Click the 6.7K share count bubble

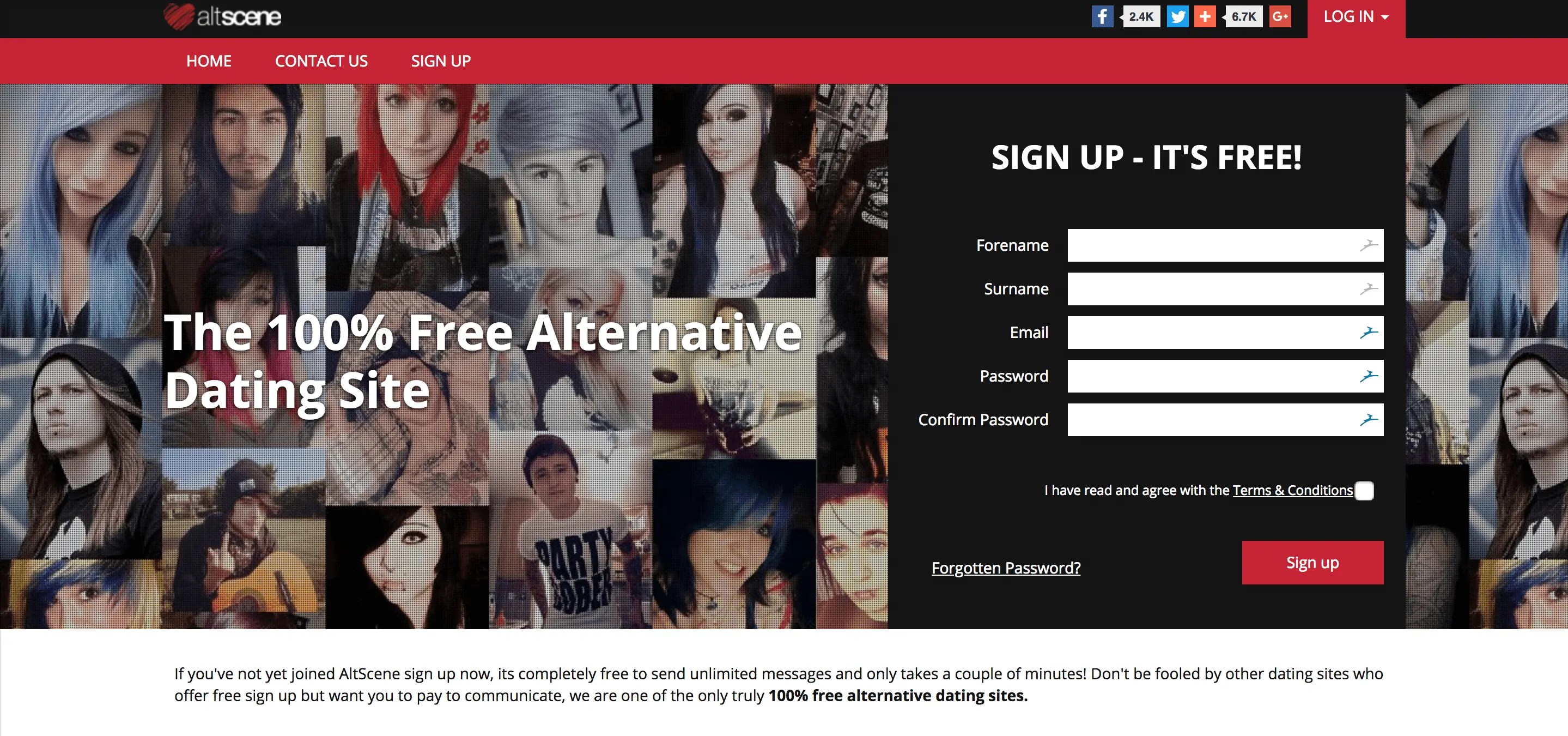click(1243, 16)
